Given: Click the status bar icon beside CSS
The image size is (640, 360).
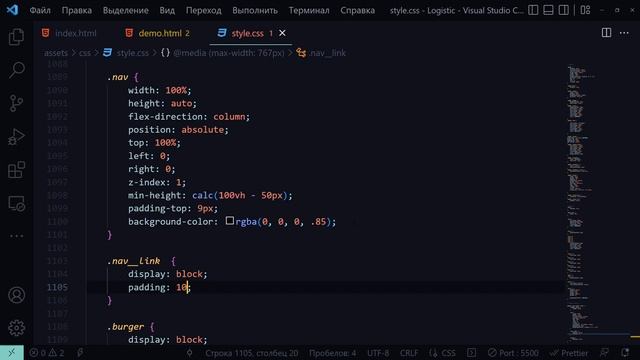Looking at the screenshot, I should tap(471, 353).
